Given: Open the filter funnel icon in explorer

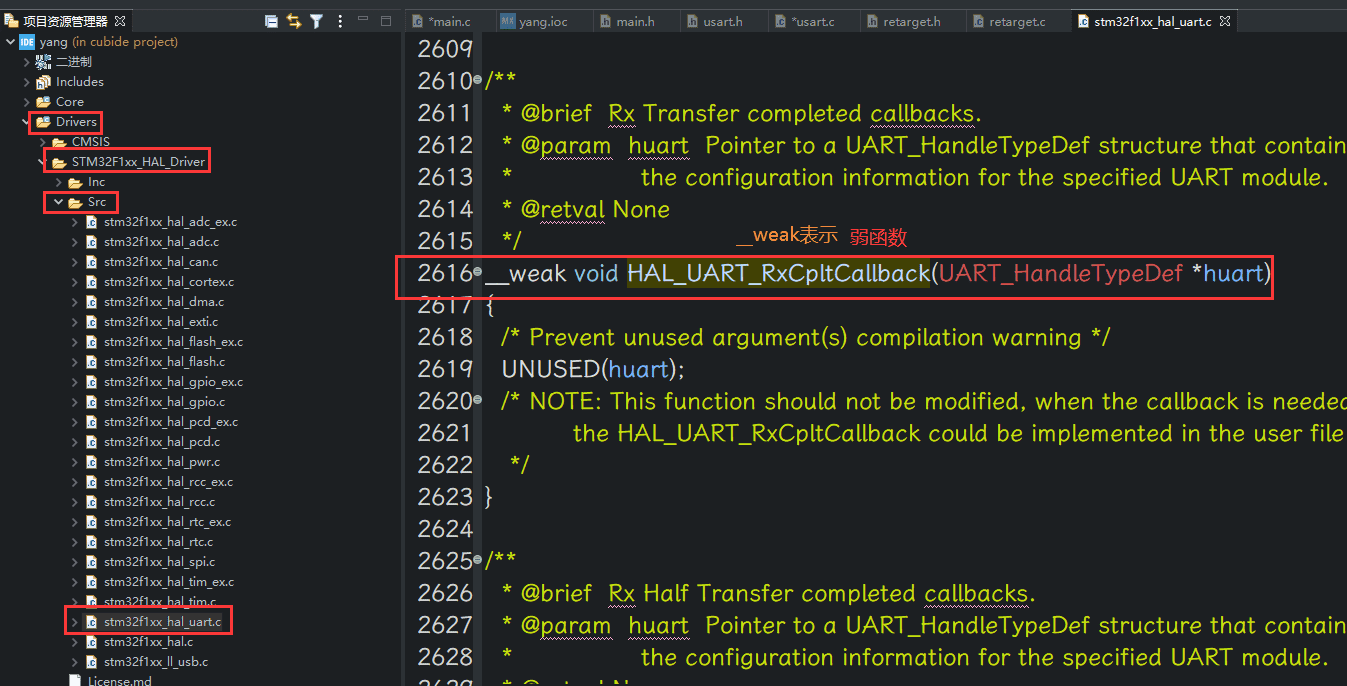Looking at the screenshot, I should pos(316,21).
